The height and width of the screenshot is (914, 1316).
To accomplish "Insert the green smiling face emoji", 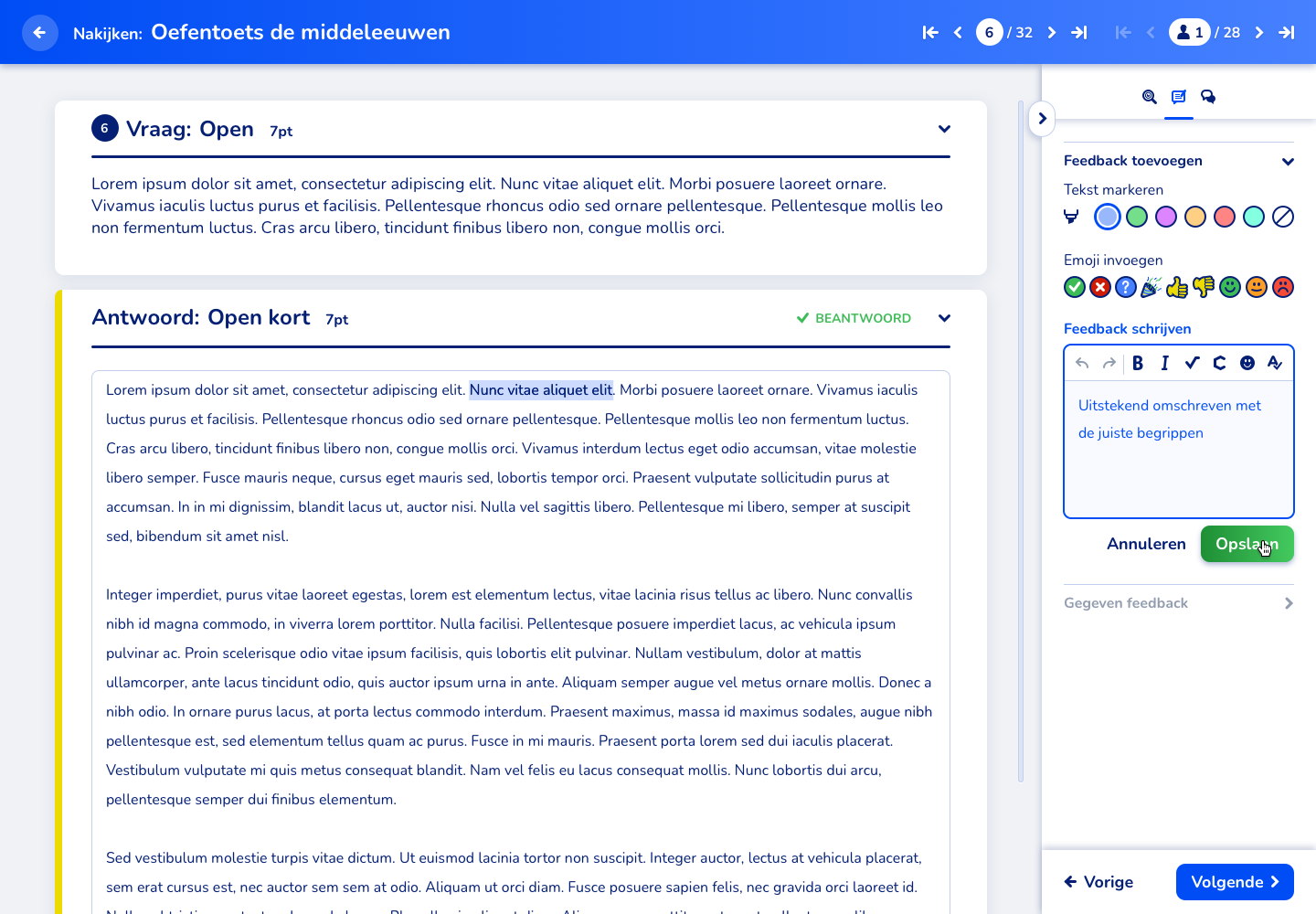I will coord(1230,287).
